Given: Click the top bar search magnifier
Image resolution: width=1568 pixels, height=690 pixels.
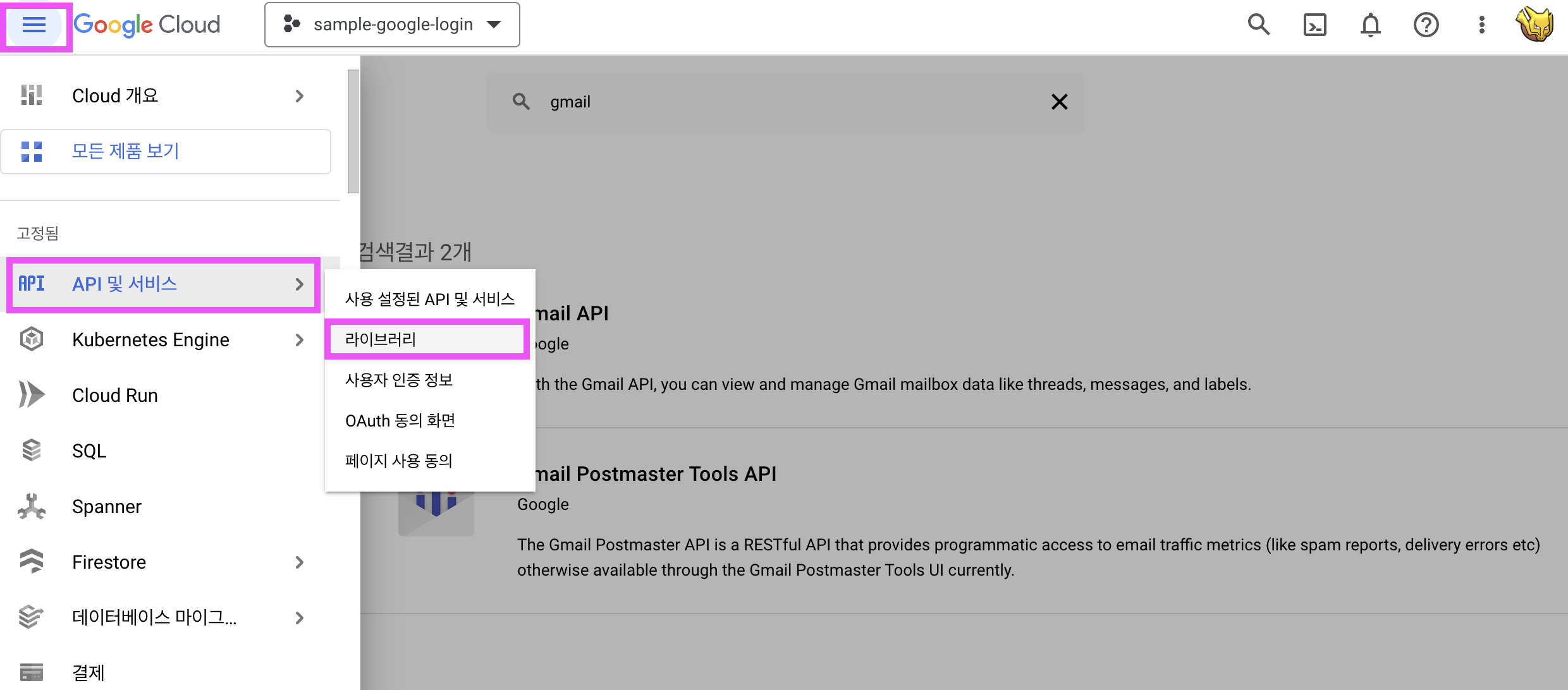Looking at the screenshot, I should (x=1258, y=25).
